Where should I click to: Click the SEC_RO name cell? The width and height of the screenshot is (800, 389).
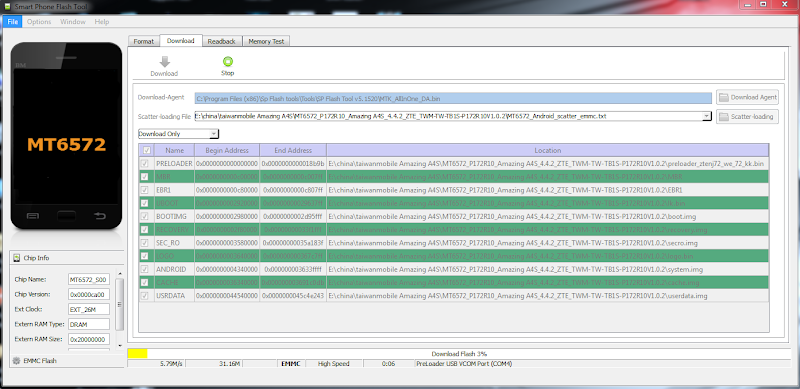tap(174, 243)
